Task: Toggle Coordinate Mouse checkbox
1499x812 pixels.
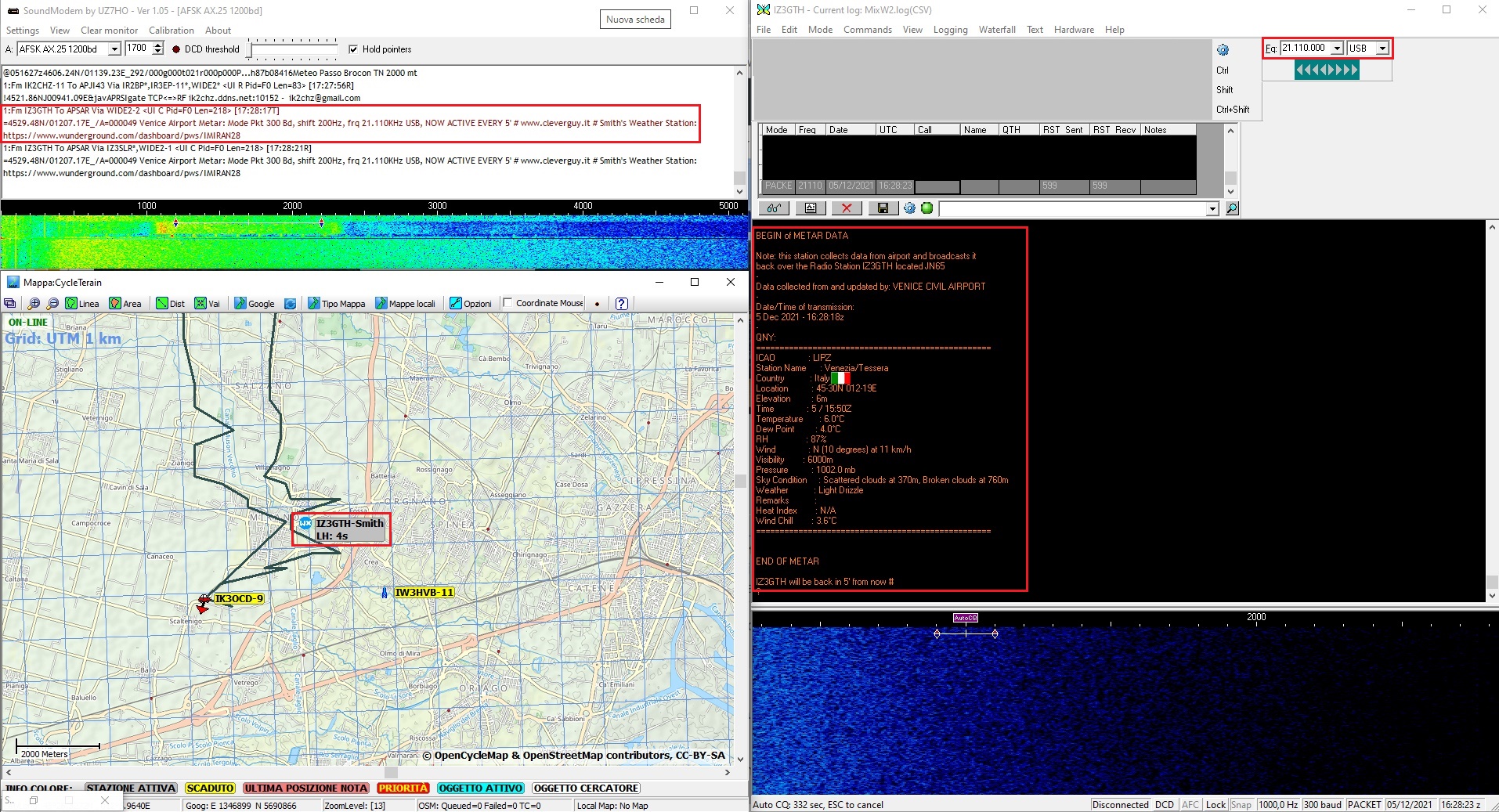Action: pyautogui.click(x=507, y=303)
